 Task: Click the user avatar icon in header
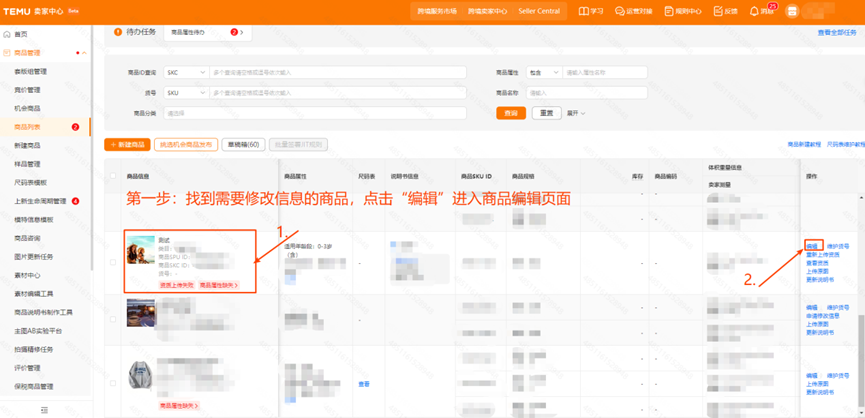(792, 11)
